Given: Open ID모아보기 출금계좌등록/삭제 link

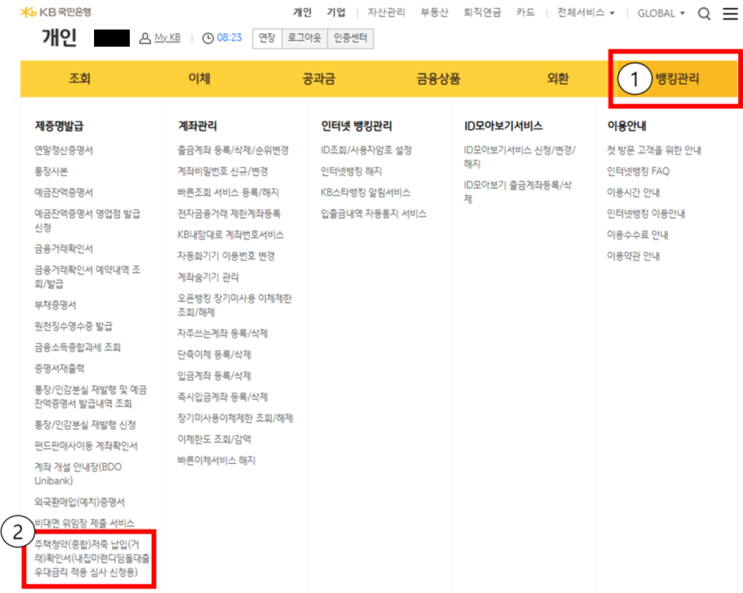Looking at the screenshot, I should click(517, 192).
